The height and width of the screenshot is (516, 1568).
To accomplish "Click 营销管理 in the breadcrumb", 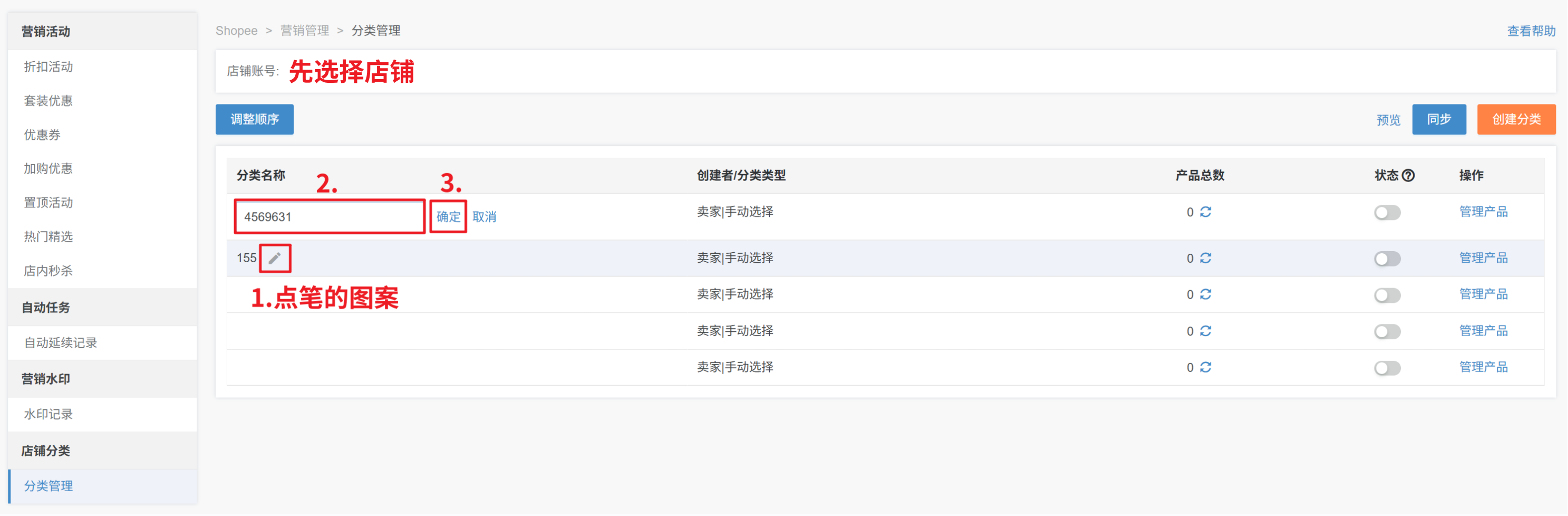I will pos(304,31).
